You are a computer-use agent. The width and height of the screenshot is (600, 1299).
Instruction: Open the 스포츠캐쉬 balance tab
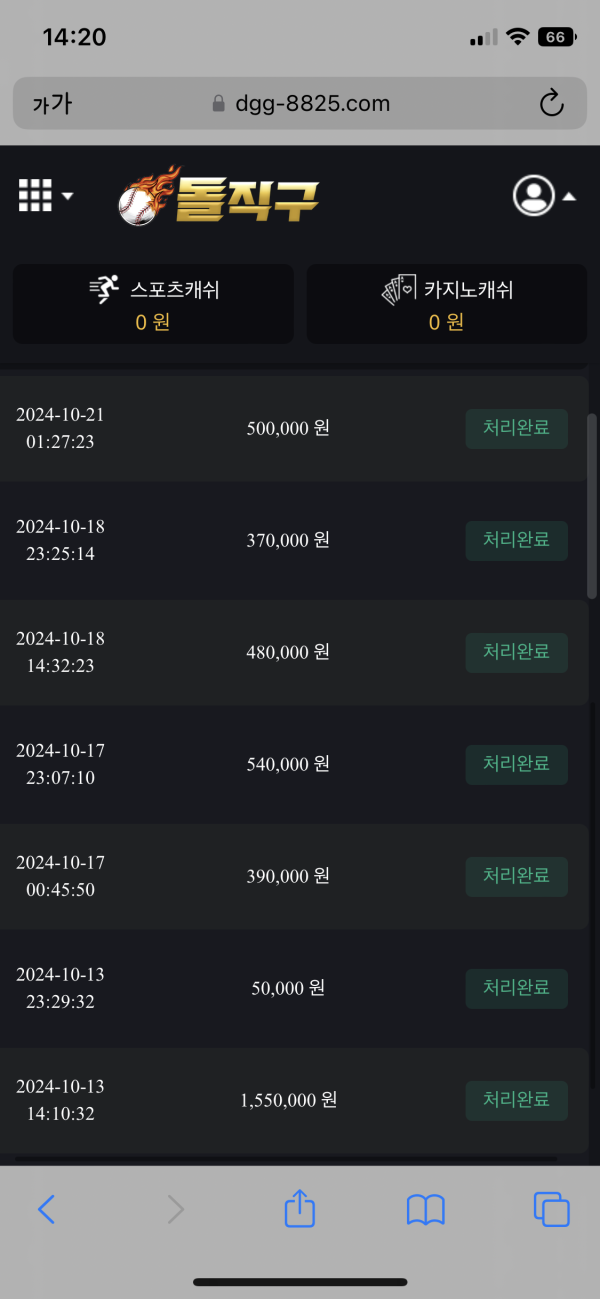153,304
